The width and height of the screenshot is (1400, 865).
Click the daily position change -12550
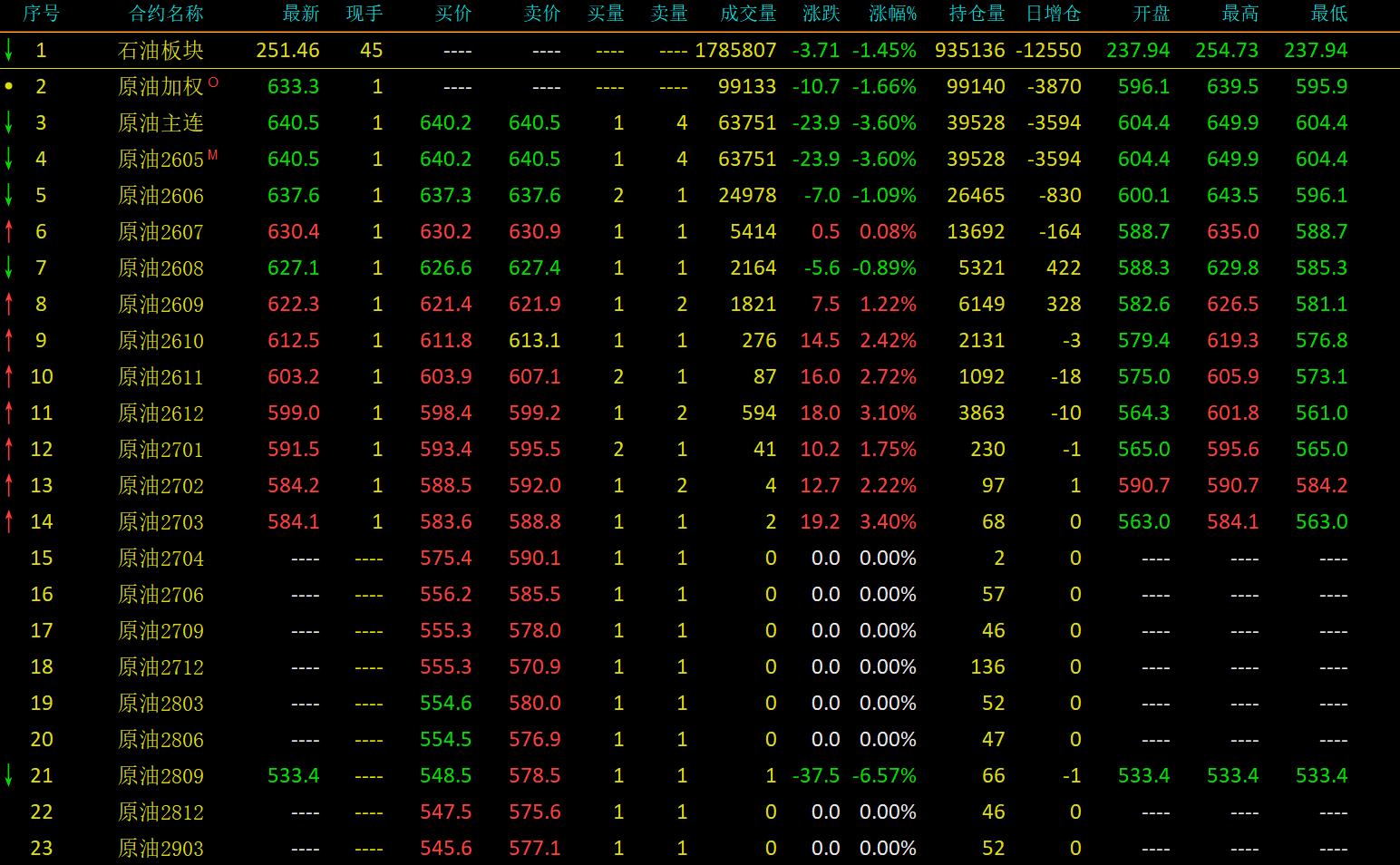click(1048, 51)
